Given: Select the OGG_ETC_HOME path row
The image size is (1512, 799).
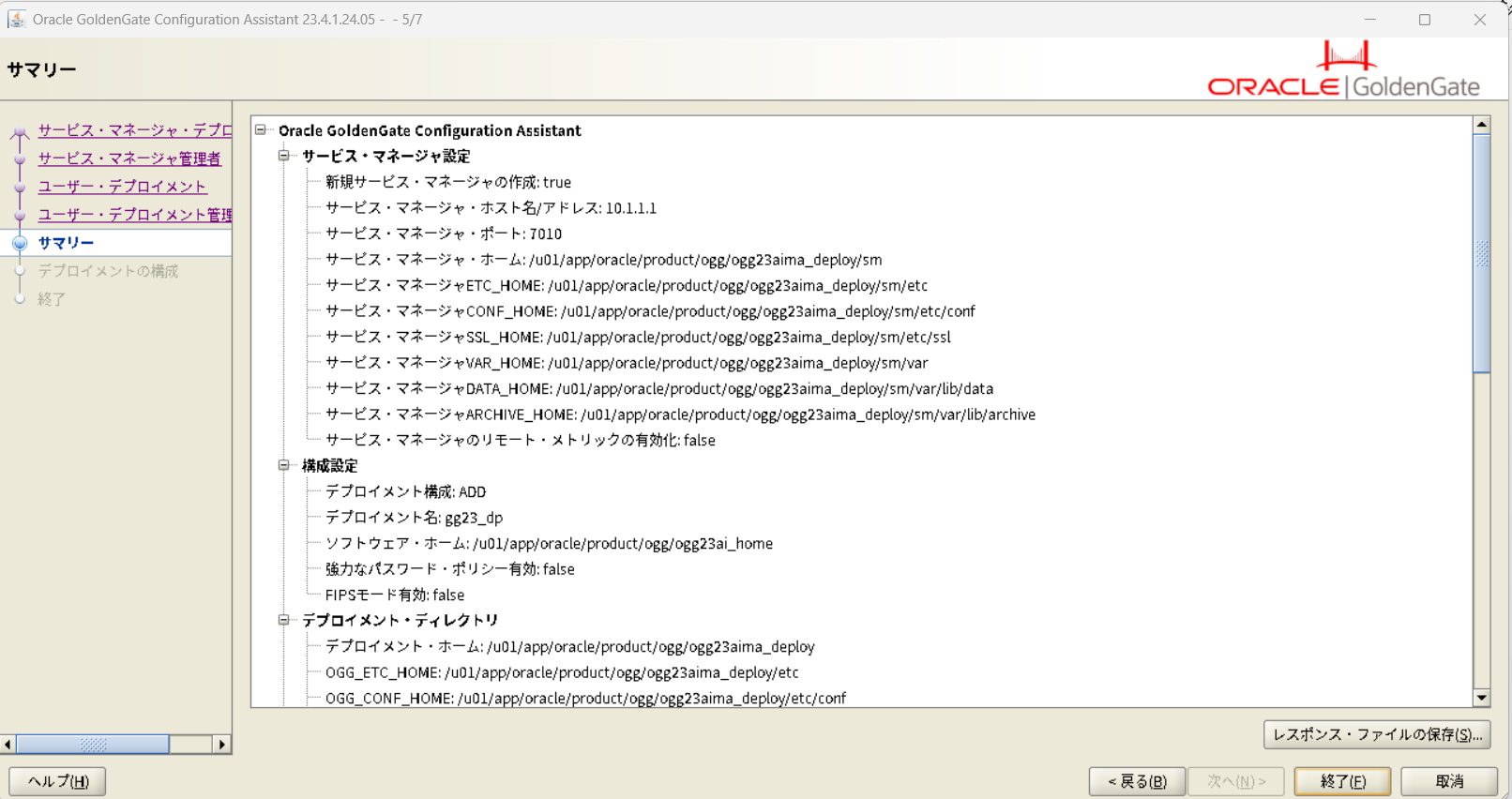Looking at the screenshot, I should click(562, 672).
